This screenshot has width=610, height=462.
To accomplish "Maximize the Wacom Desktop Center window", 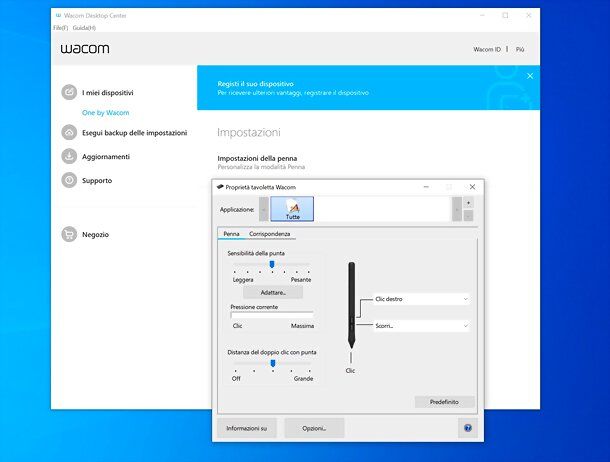I will [505, 16].
